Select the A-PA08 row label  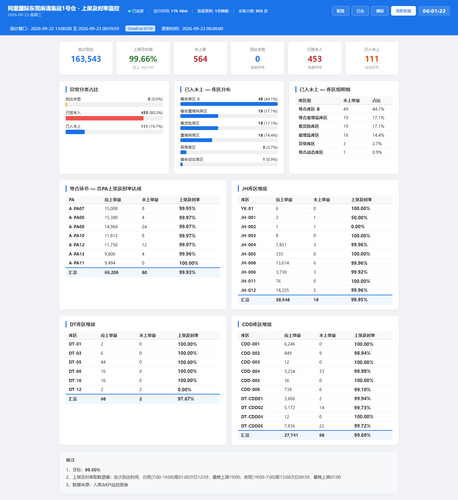(77, 218)
